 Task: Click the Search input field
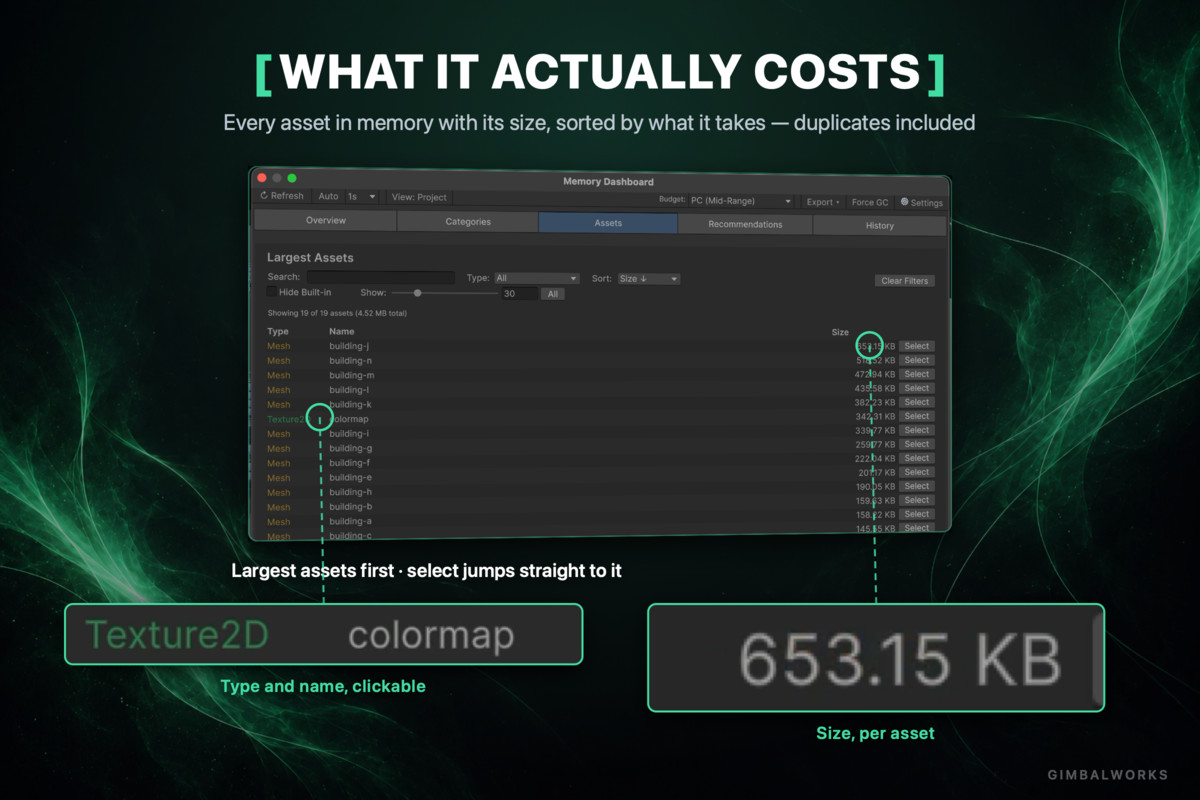[381, 278]
